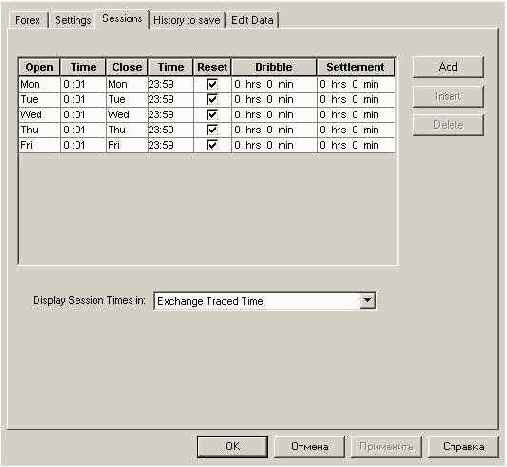Click Dribble value in Wed row
The image size is (507, 467).
tap(274, 114)
